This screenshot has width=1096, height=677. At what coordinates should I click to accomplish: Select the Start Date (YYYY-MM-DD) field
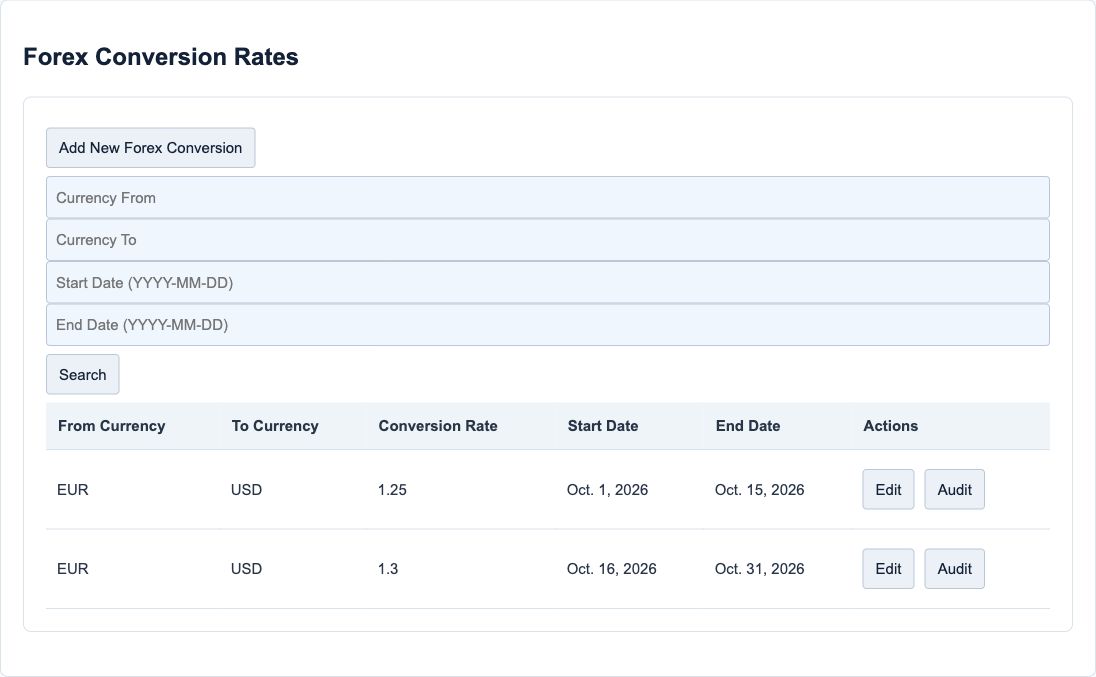coord(547,282)
